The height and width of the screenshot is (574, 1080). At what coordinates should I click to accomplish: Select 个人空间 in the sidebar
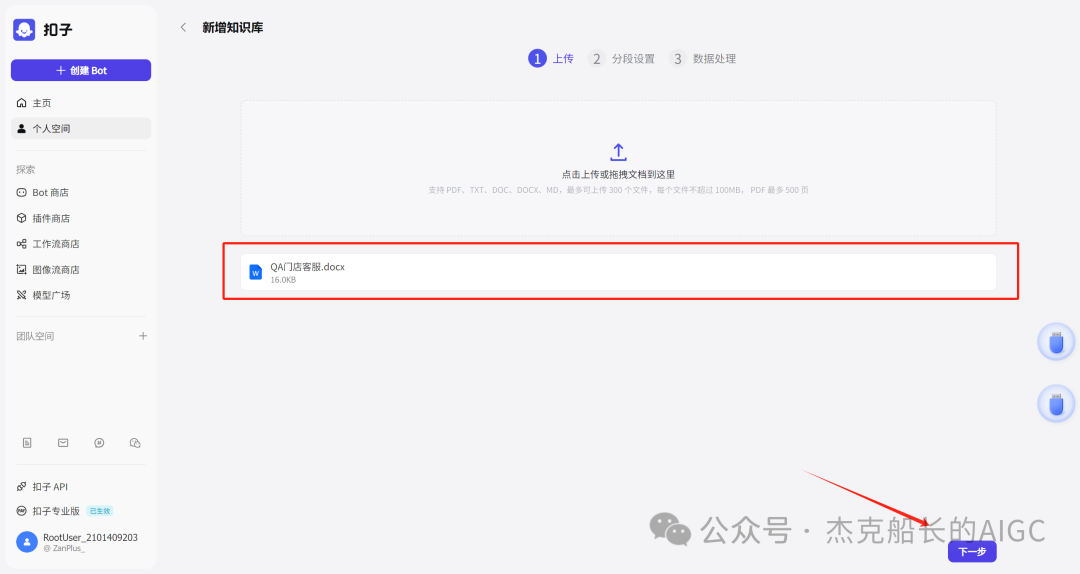click(x=81, y=128)
